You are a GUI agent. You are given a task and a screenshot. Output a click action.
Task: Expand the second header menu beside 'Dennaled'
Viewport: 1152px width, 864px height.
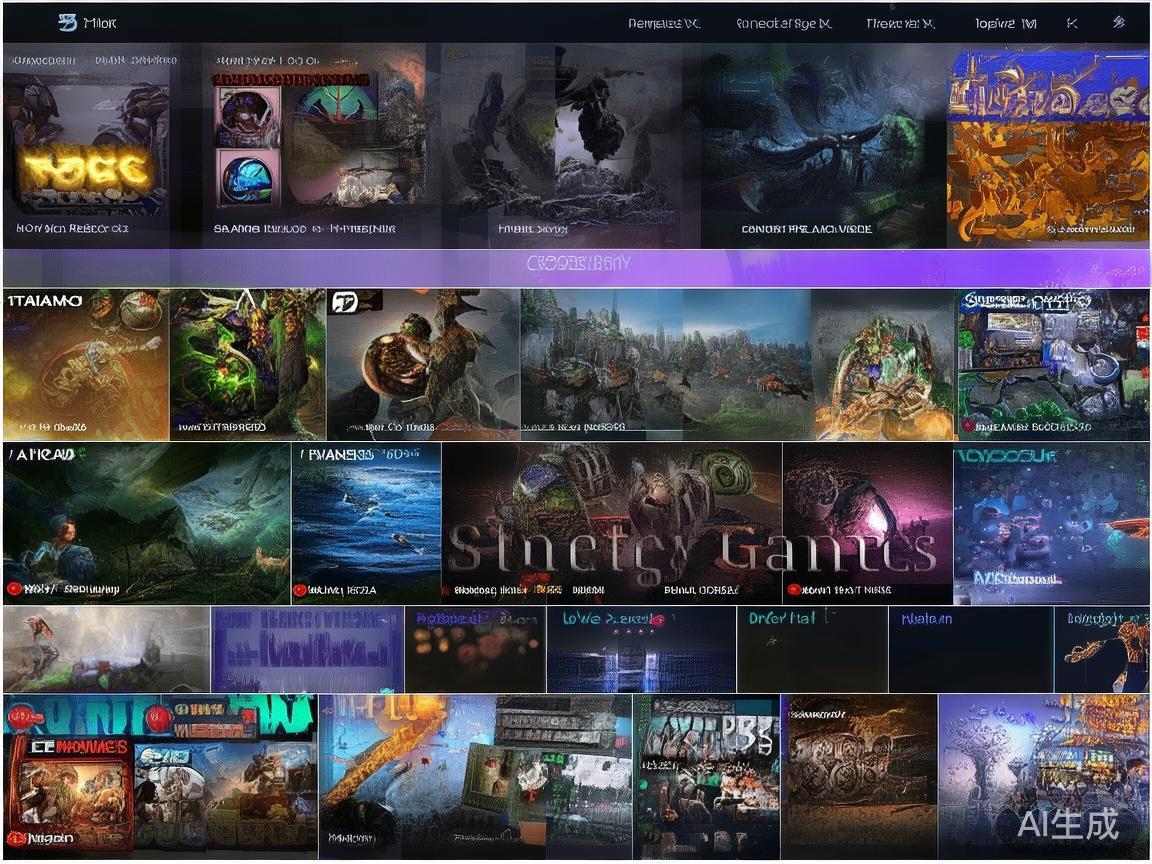783,23
